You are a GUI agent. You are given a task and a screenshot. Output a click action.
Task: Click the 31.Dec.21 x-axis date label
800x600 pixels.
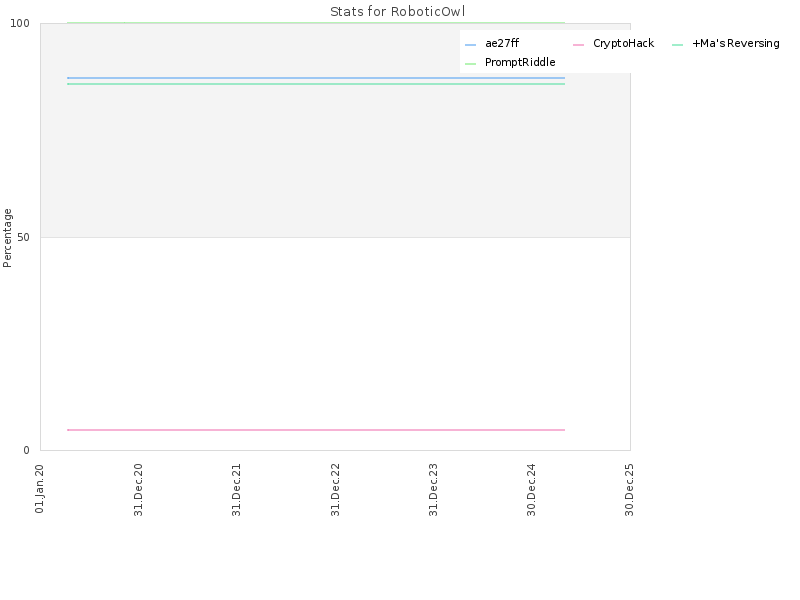pyautogui.click(x=236, y=490)
